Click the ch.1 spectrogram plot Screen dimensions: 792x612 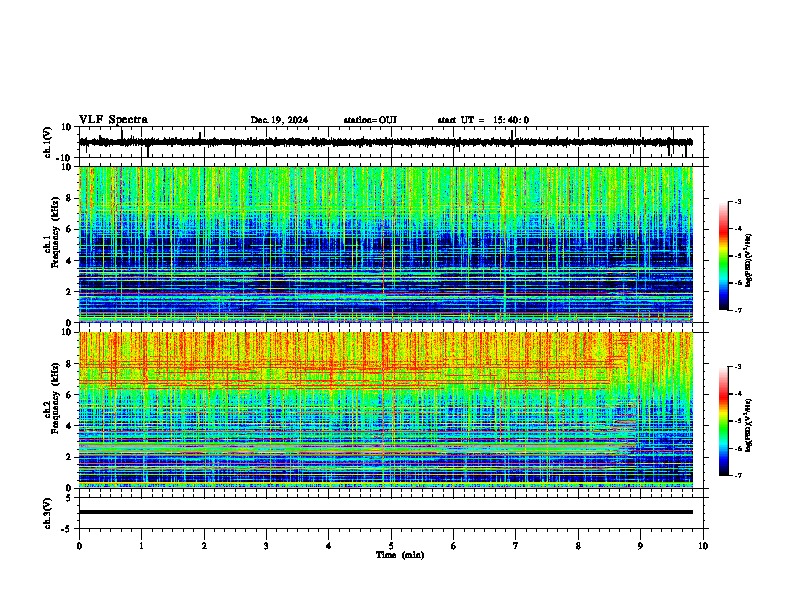click(386, 244)
